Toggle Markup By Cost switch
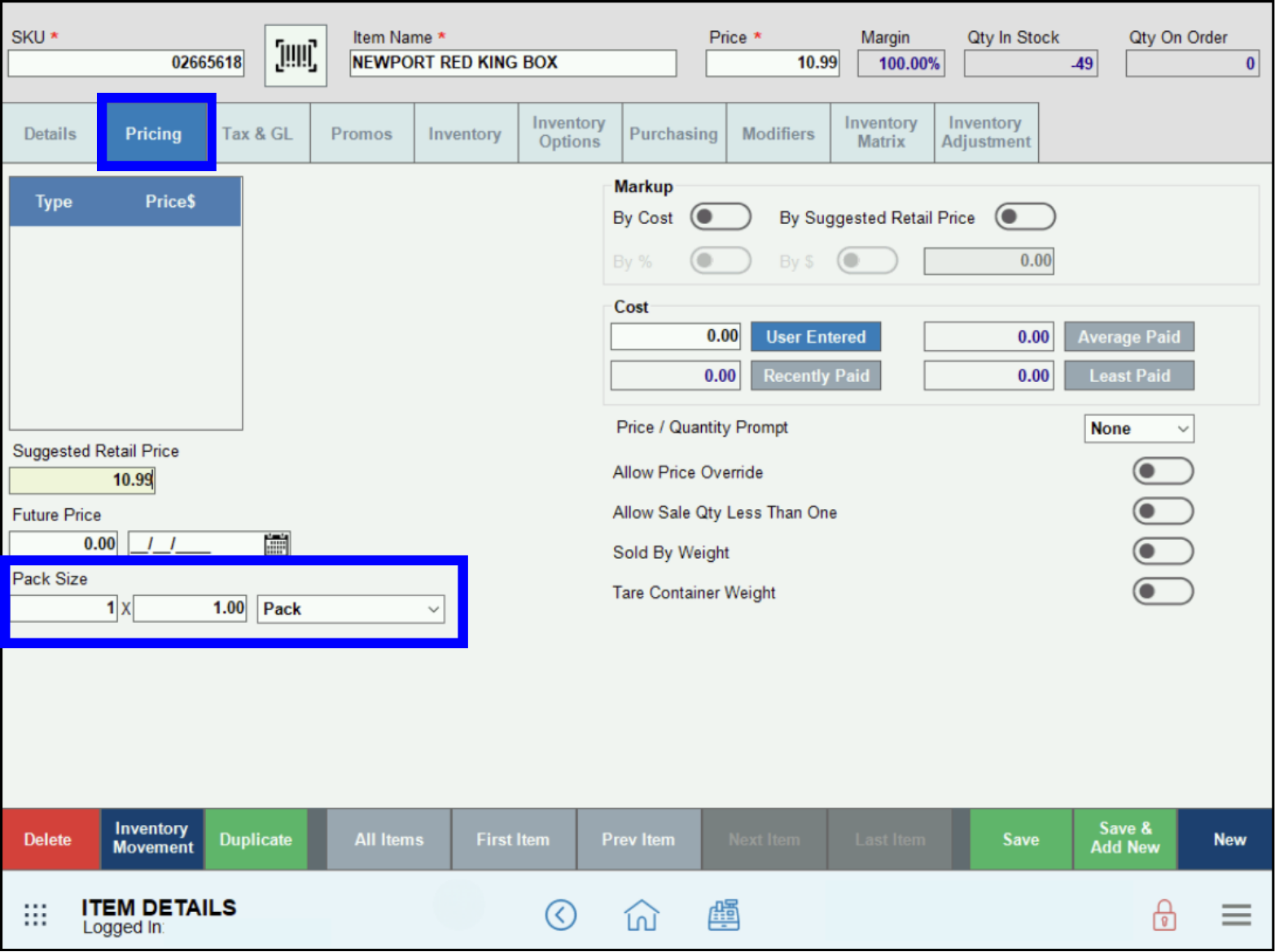1275x952 pixels. tap(721, 217)
